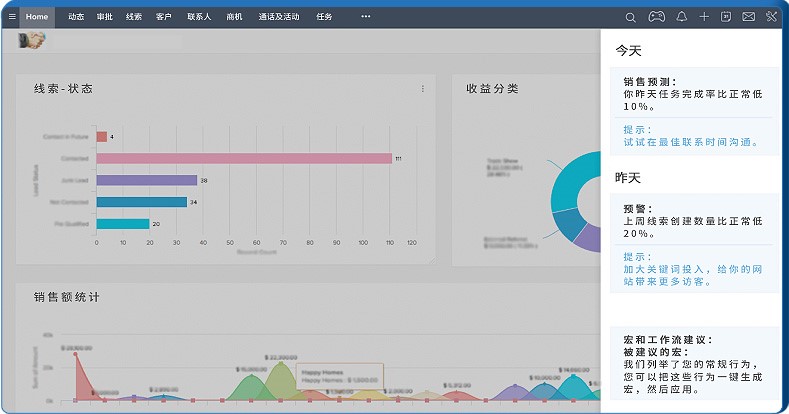Open the 客户 tab

164,17
